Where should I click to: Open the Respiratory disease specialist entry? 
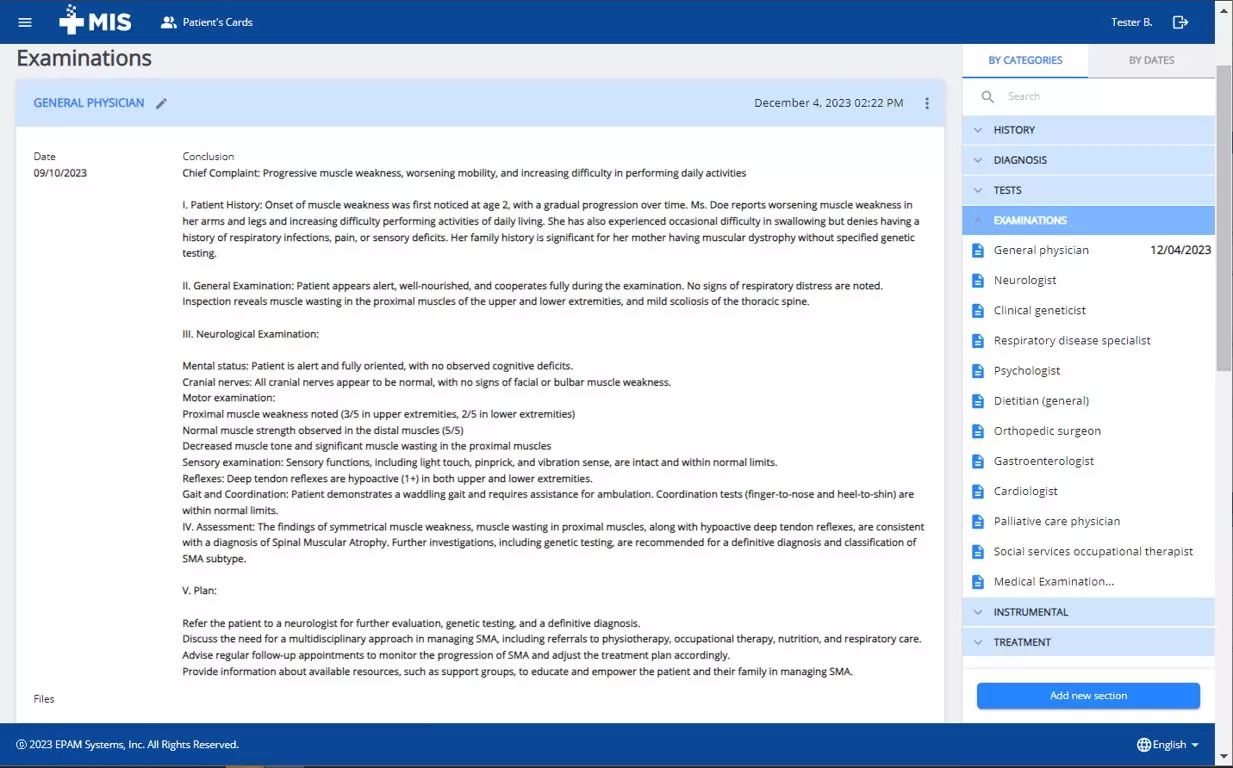tap(1072, 340)
